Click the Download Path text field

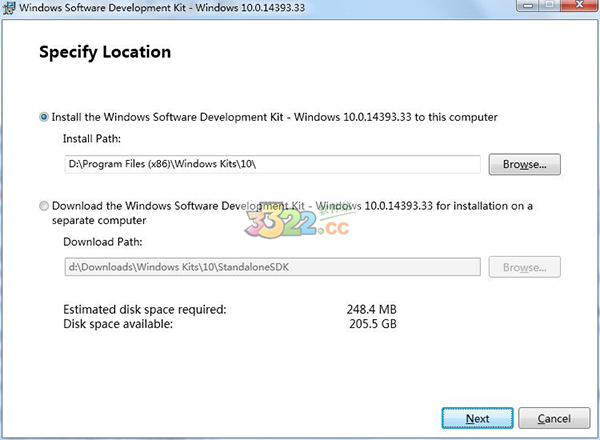(272, 267)
